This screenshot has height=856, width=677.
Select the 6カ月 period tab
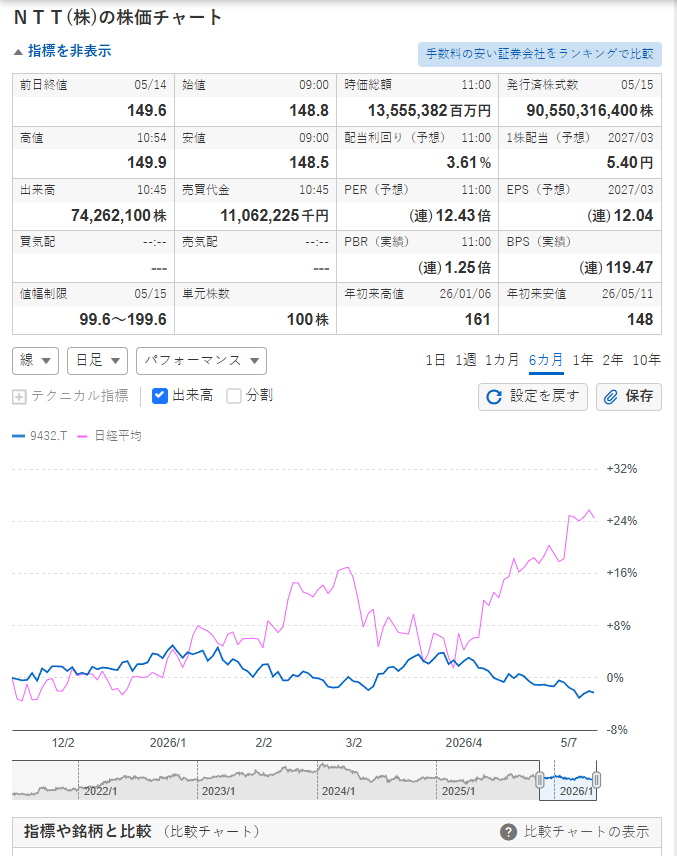[x=546, y=360]
